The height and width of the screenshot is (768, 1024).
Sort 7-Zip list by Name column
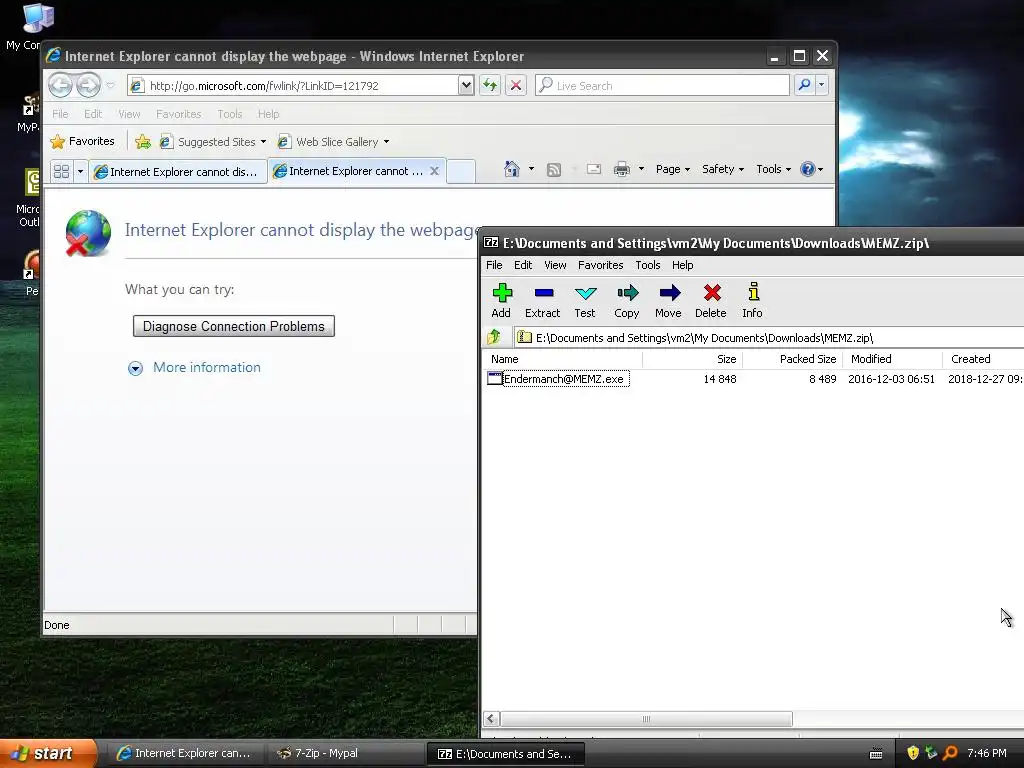[x=563, y=359]
